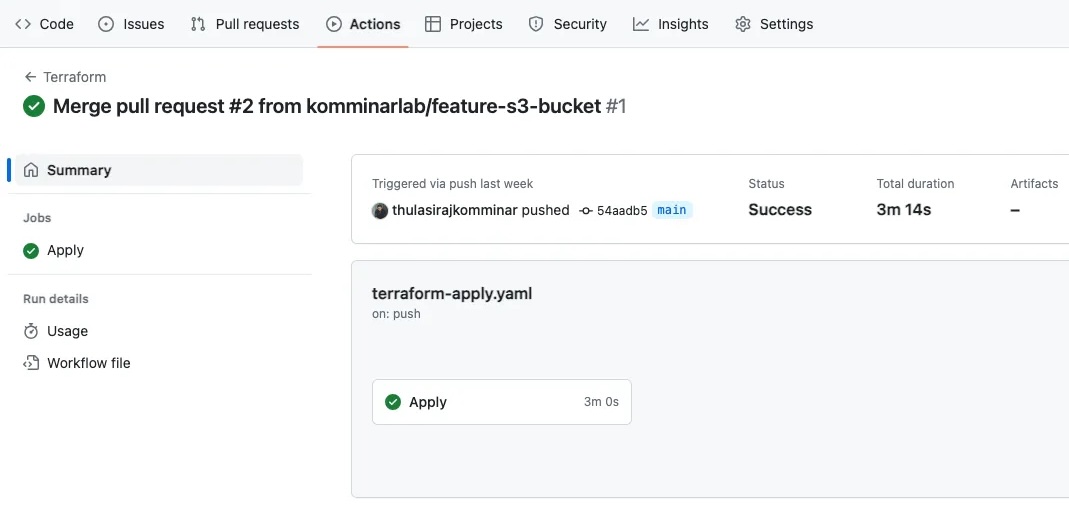Go back via Terraform arrow
This screenshot has width=1069, height=518.
tap(30, 77)
